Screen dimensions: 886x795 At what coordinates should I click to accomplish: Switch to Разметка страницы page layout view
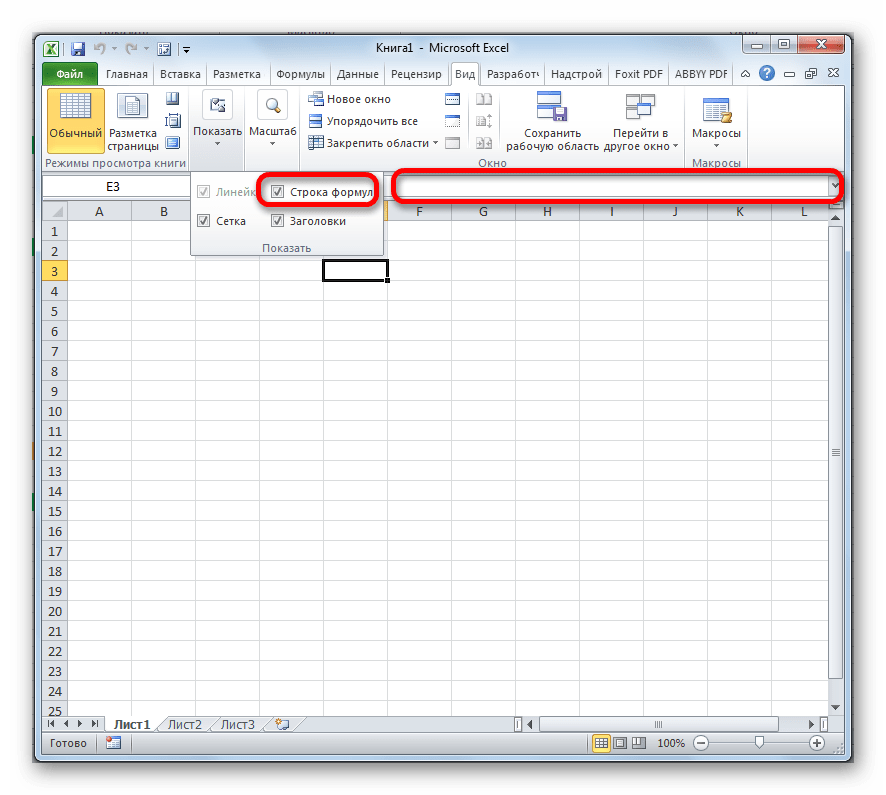pyautogui.click(x=133, y=120)
